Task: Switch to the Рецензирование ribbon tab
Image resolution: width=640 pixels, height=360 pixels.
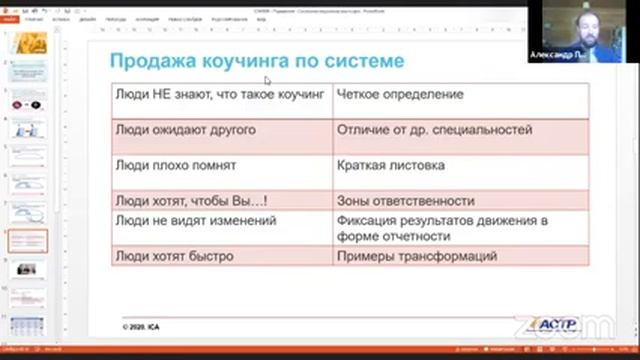Action: click(x=229, y=19)
